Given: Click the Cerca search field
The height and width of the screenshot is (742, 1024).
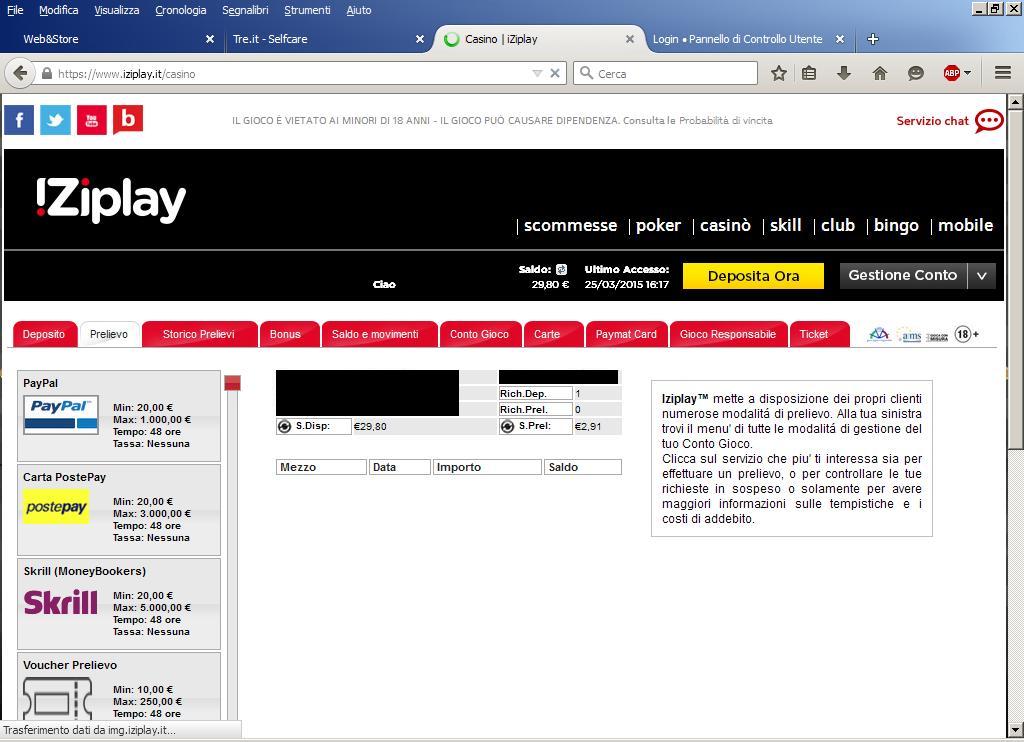Looking at the screenshot, I should tap(665, 73).
